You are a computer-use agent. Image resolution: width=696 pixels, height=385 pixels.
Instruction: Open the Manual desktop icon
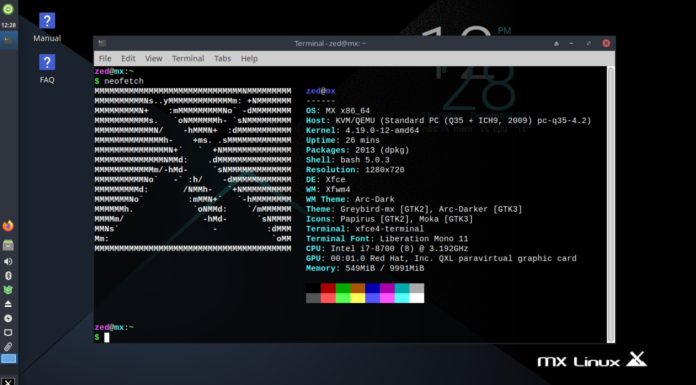[x=47, y=27]
